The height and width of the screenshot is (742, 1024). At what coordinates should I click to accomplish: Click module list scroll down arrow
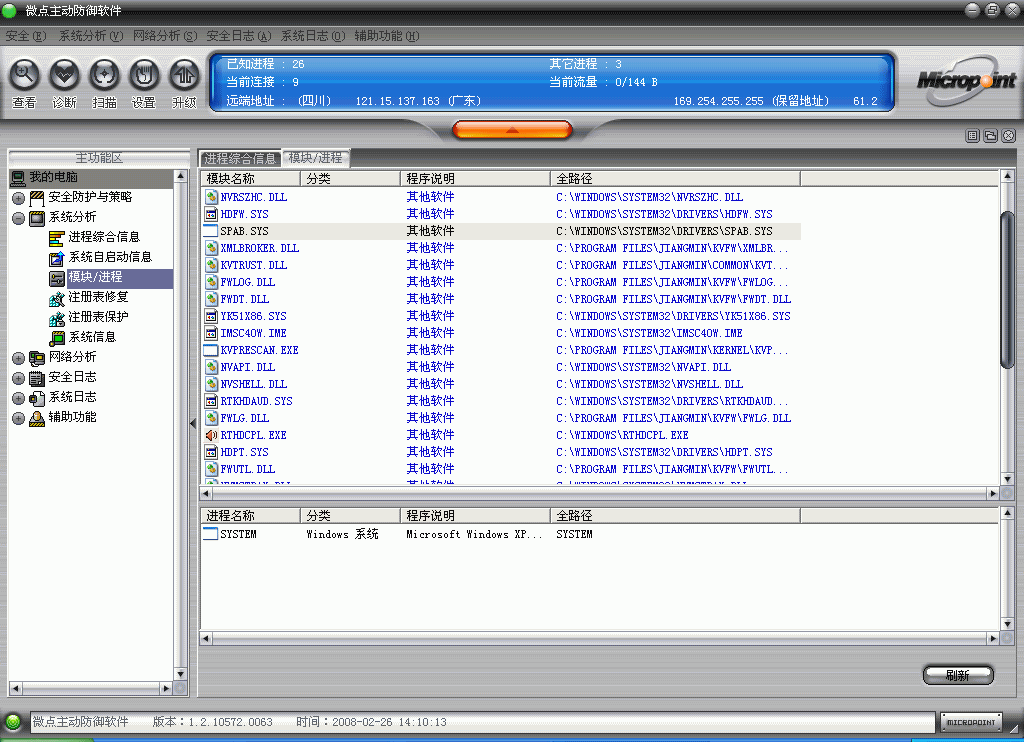click(1007, 479)
